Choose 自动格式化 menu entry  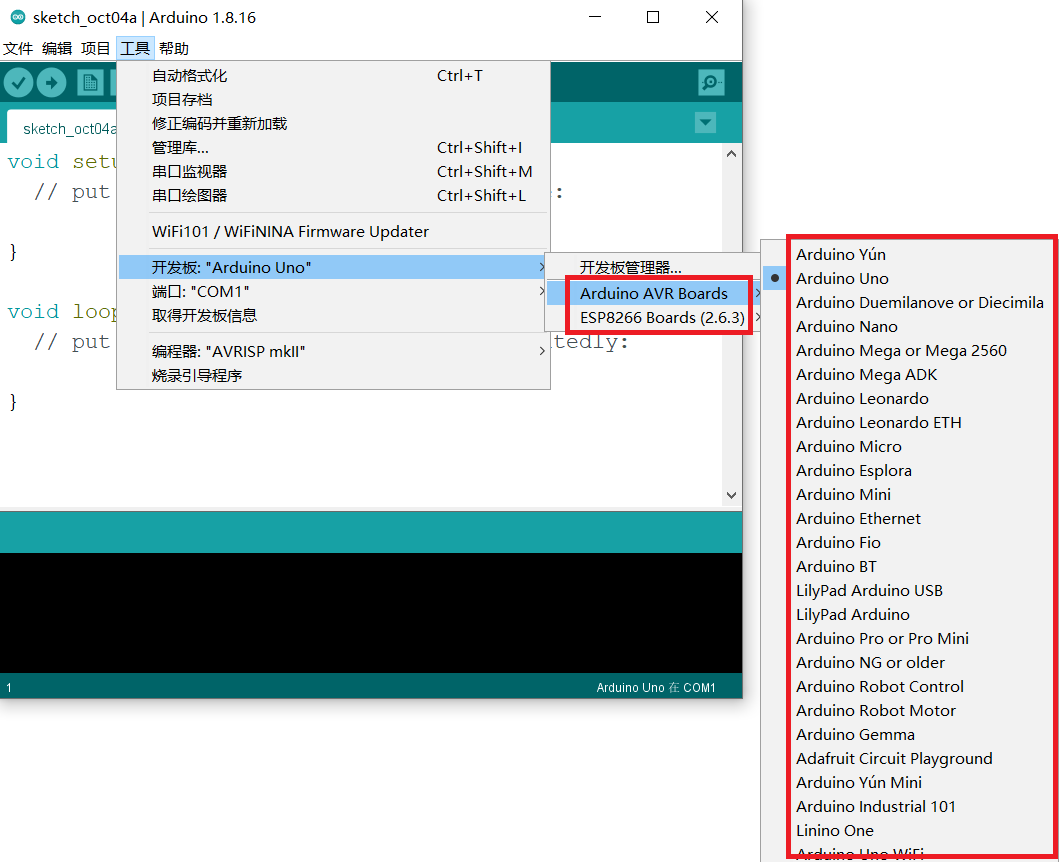click(334, 76)
